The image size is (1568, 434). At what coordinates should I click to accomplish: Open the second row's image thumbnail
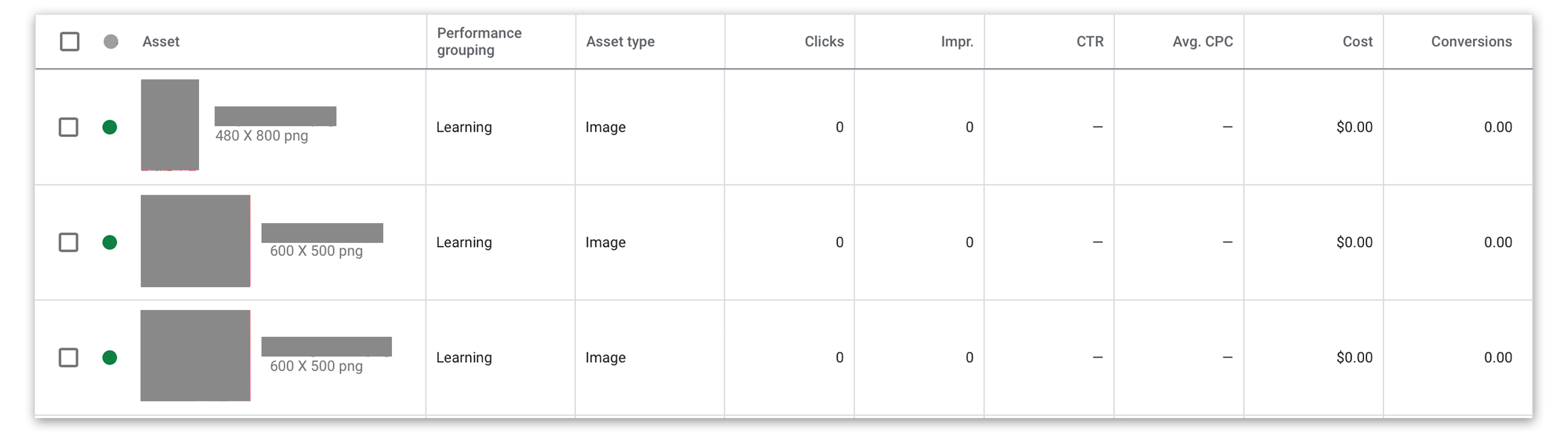pos(195,240)
